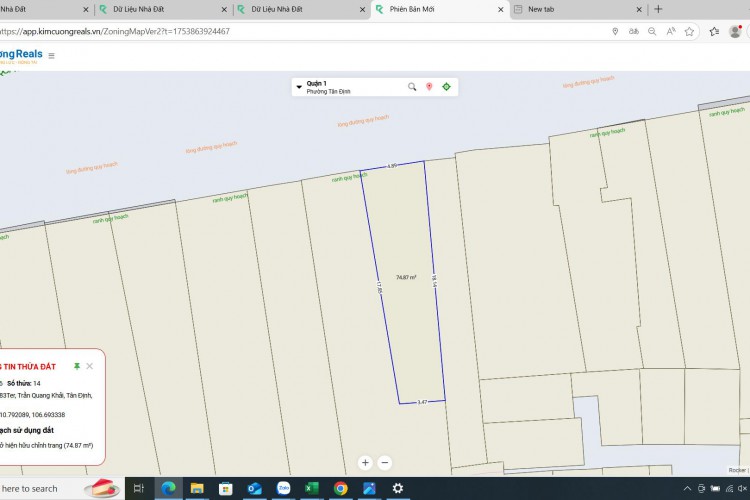Click the network tray icon
Screen dimensions: 750x500
(x=729, y=489)
